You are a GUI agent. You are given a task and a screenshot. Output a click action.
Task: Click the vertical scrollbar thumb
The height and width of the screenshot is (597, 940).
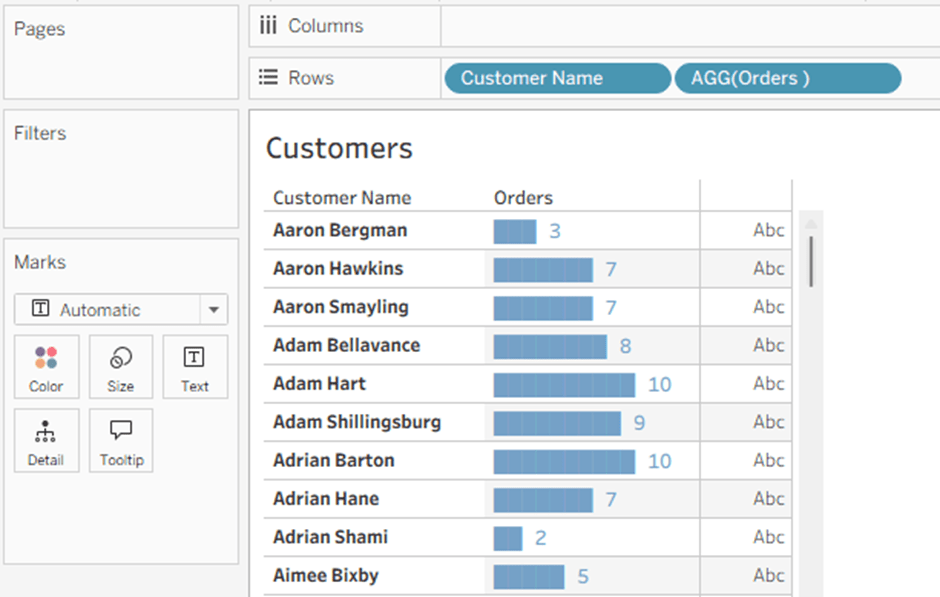(x=811, y=260)
